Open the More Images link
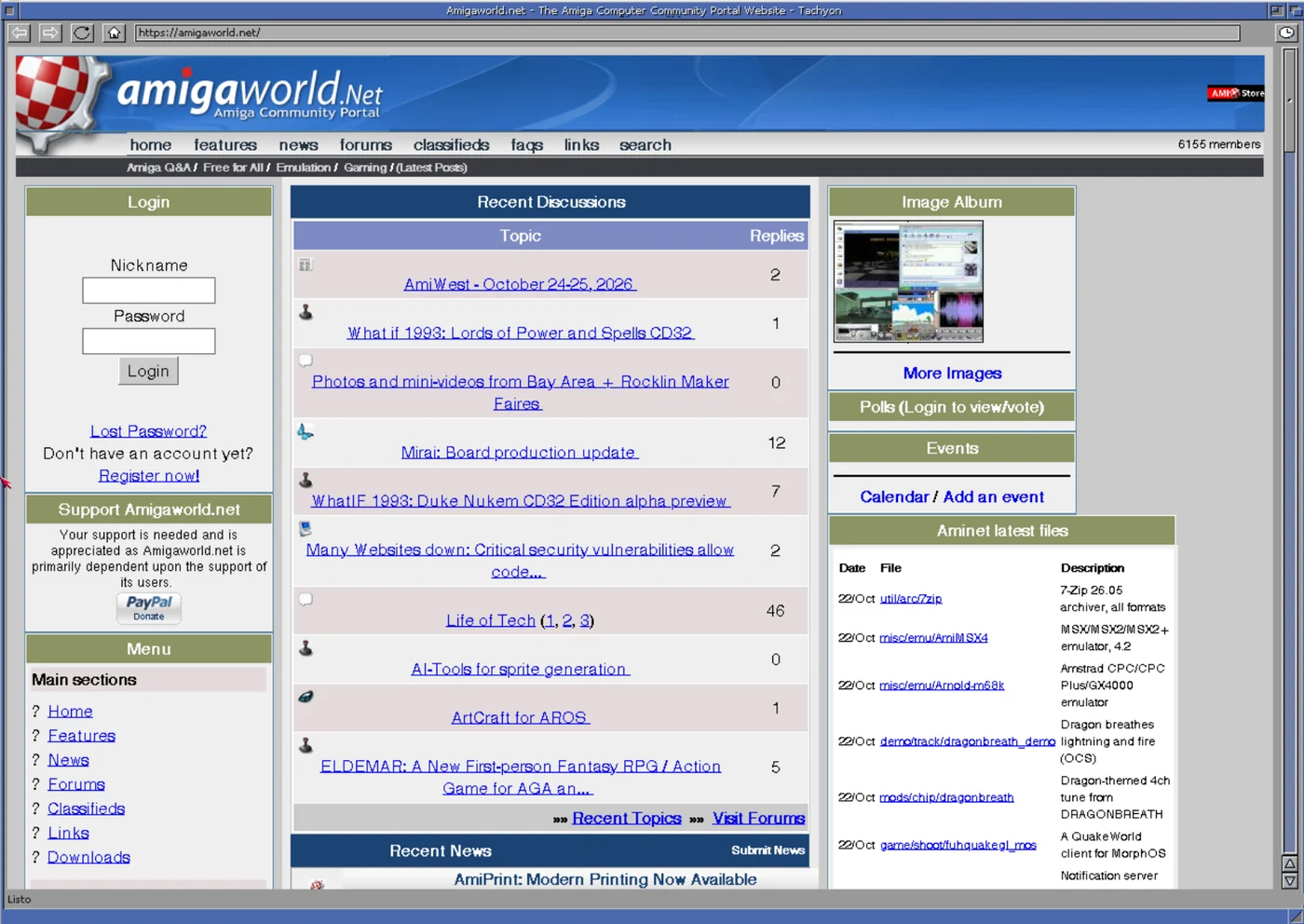 [952, 374]
